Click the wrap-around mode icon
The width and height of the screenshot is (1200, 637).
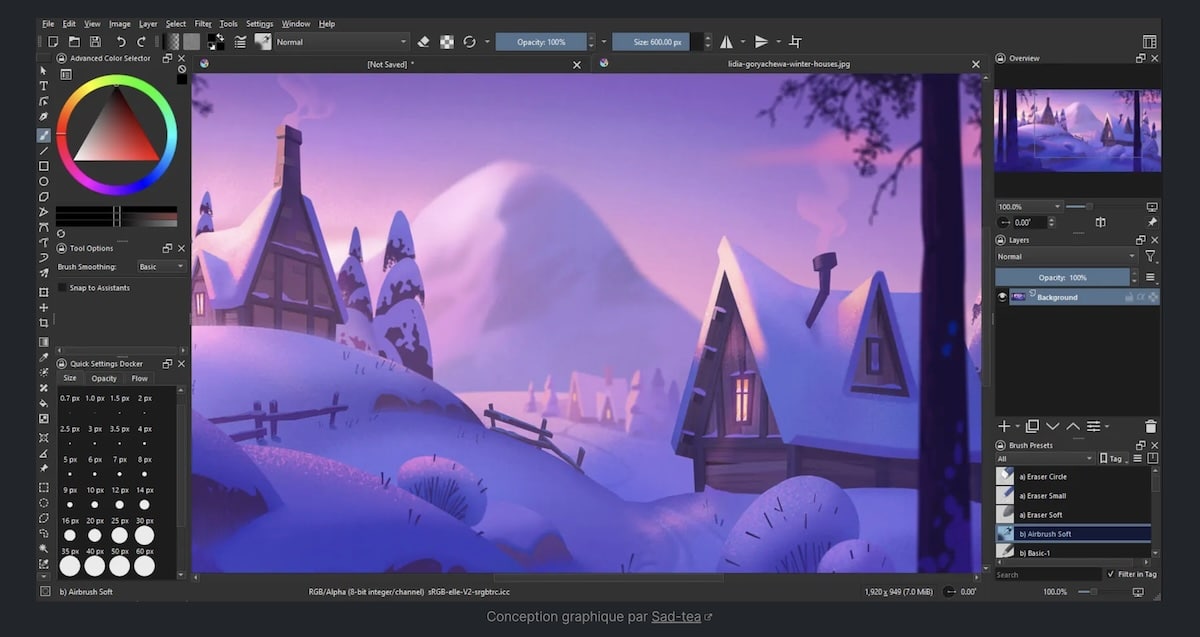[795, 42]
